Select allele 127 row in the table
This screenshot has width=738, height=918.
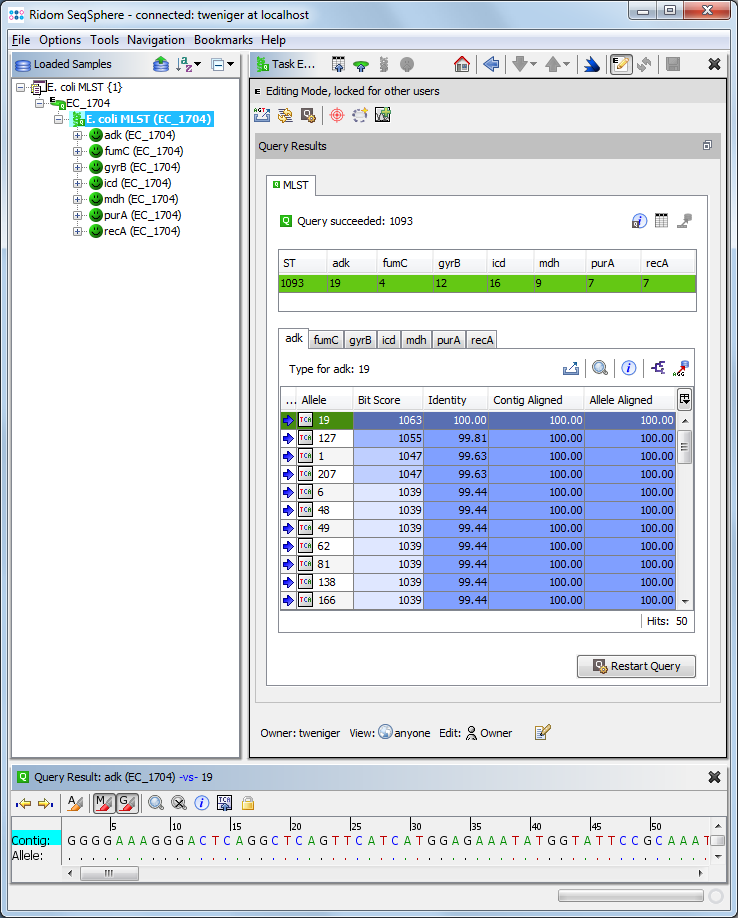pyautogui.click(x=327, y=438)
